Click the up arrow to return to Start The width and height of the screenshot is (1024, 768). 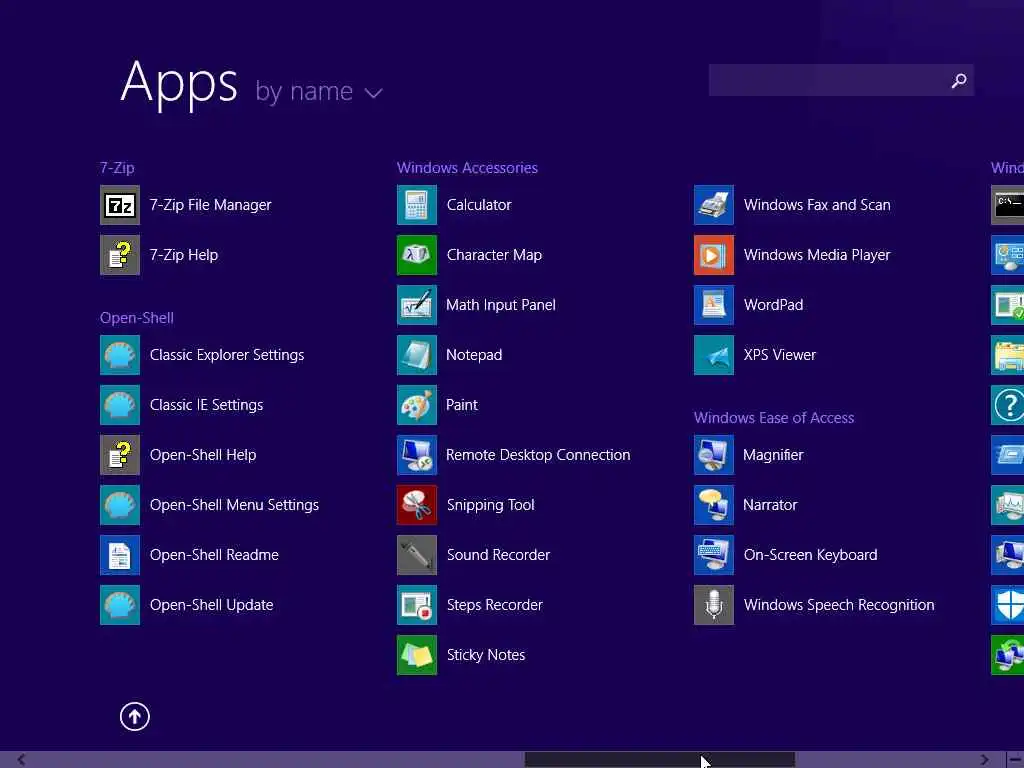(x=135, y=716)
